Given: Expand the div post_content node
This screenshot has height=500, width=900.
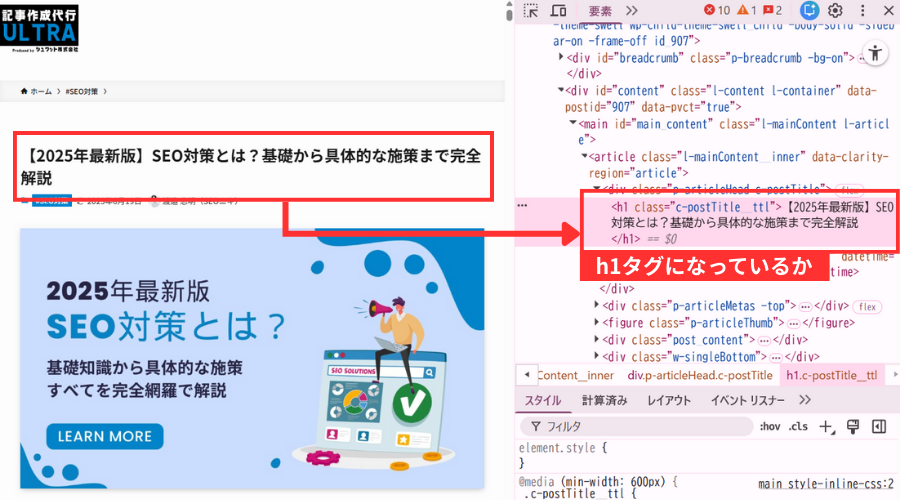Looking at the screenshot, I should point(596,339).
